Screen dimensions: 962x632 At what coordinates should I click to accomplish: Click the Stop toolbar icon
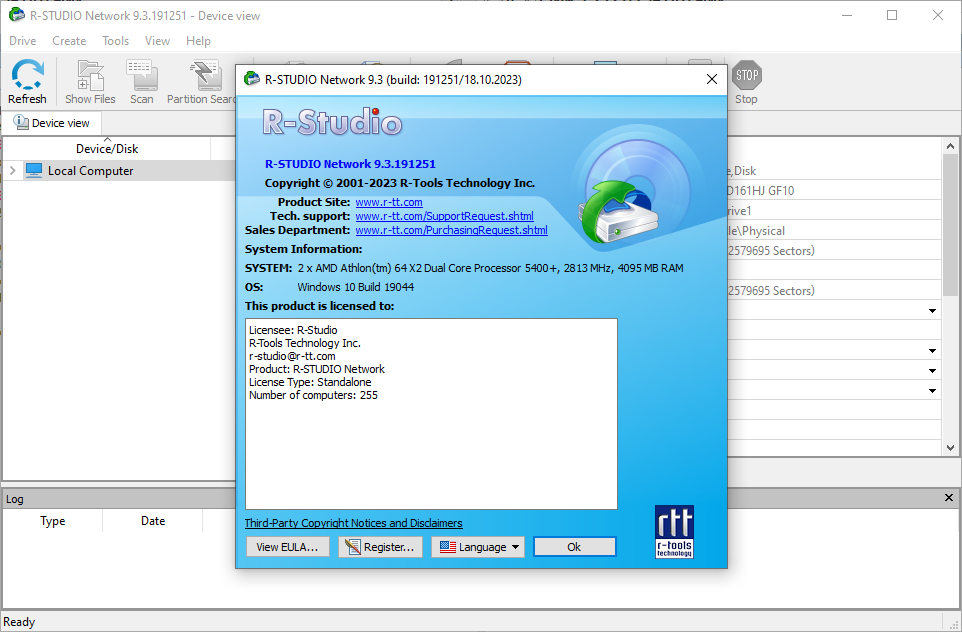pos(747,75)
